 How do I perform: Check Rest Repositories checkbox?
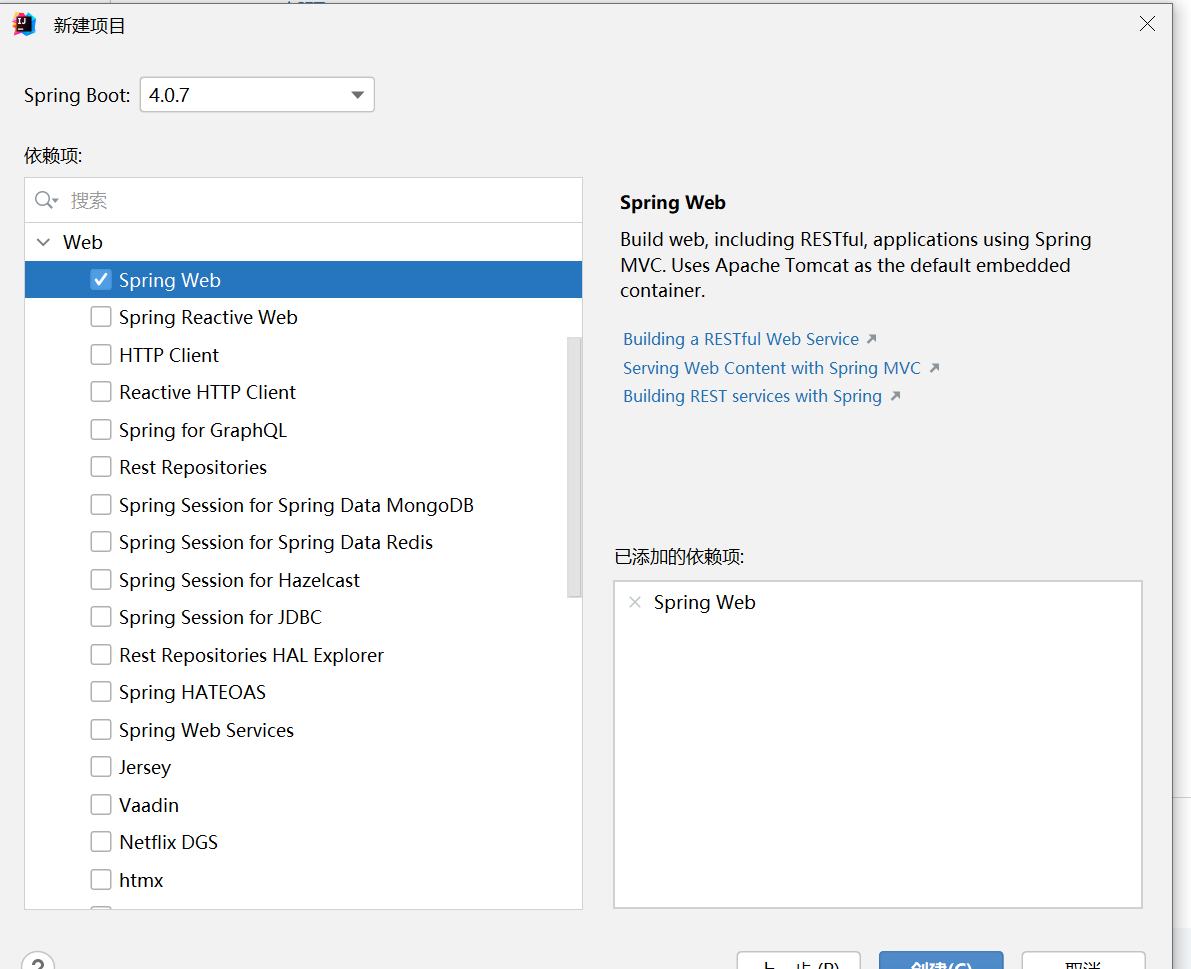tap(101, 467)
